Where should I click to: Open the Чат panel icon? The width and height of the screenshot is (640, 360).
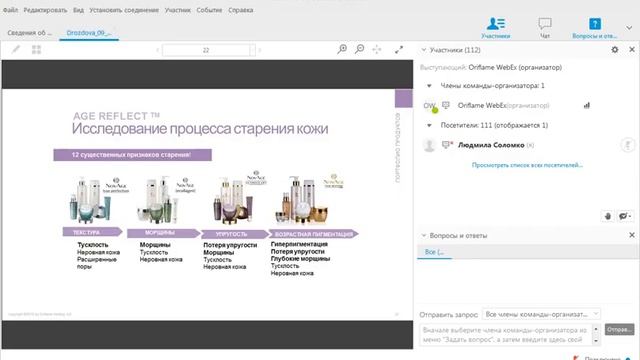click(x=544, y=28)
